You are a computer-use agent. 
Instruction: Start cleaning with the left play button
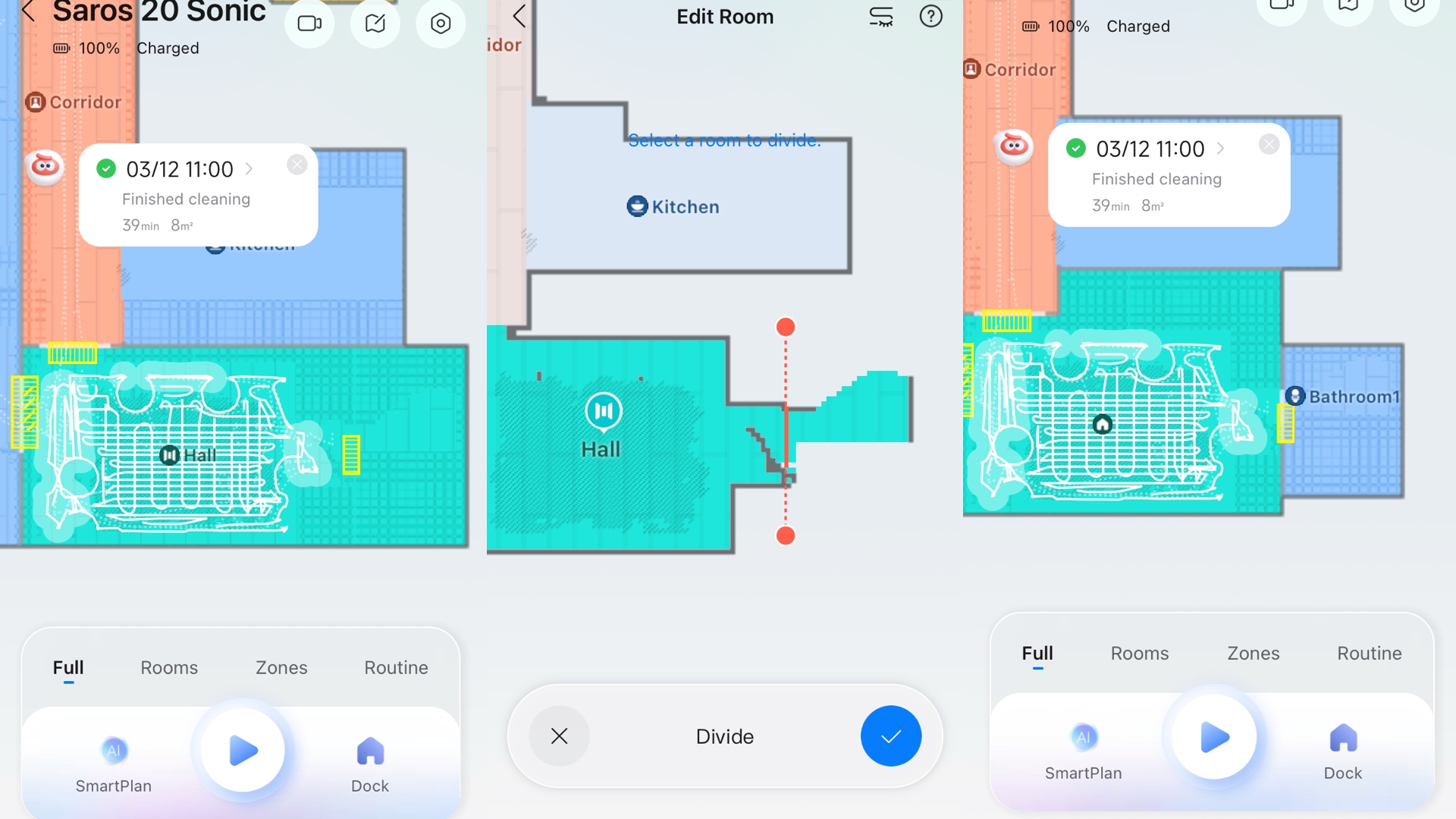point(243,751)
